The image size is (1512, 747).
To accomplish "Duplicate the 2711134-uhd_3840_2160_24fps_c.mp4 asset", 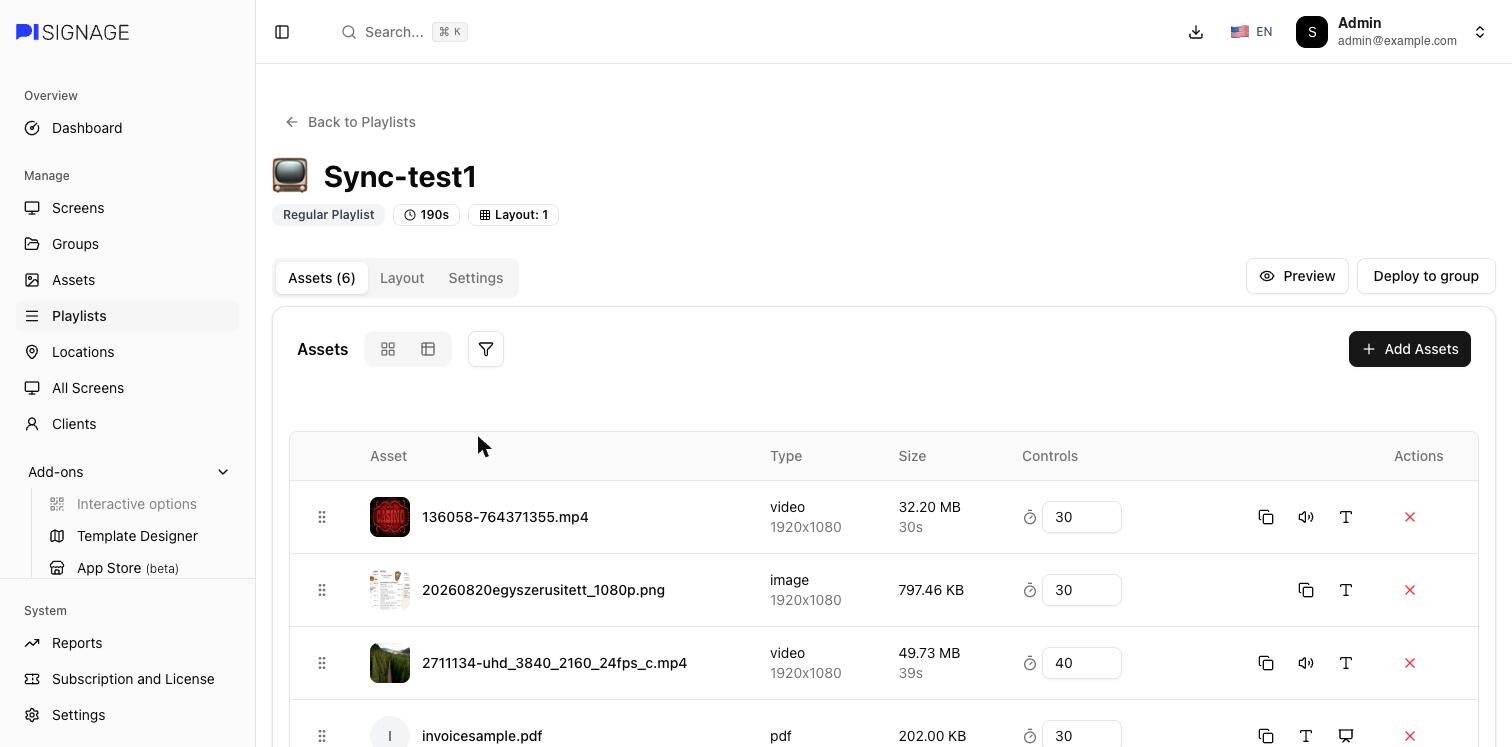I will [1266, 663].
